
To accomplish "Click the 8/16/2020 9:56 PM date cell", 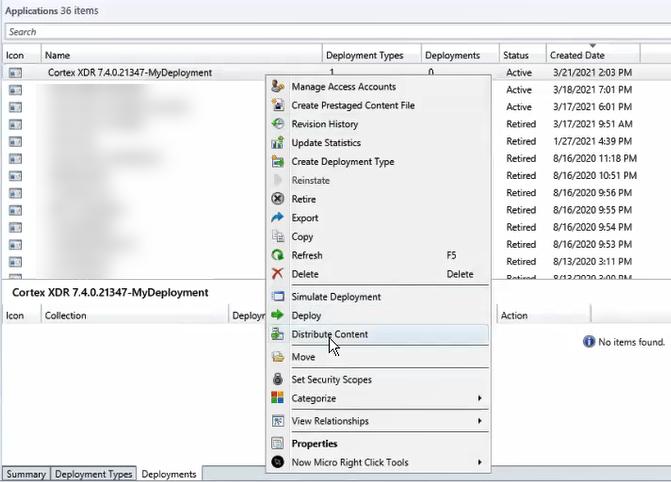I will [x=592, y=193].
